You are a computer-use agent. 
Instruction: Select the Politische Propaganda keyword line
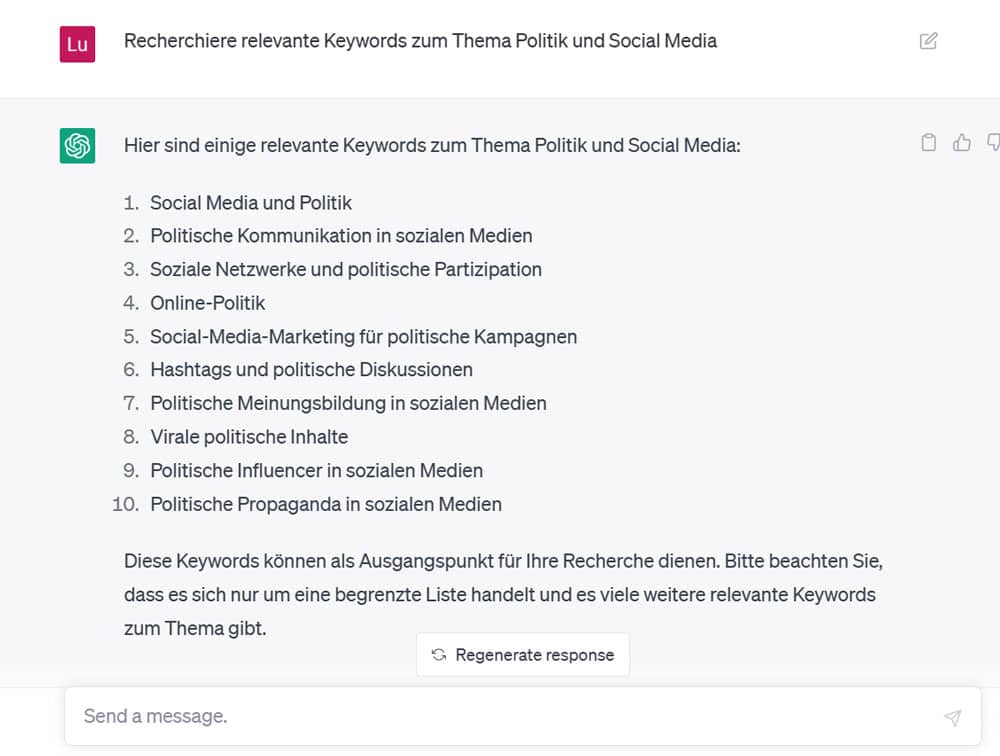pyautogui.click(x=325, y=504)
